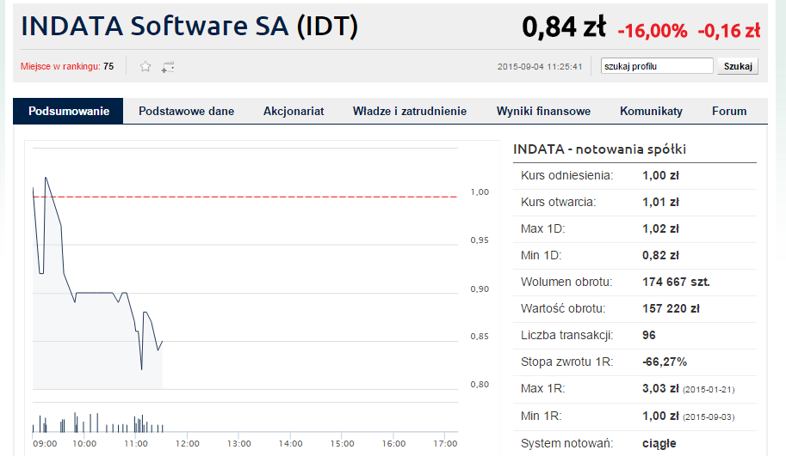The image size is (786, 456).
Task: Click the 0,84 zł current price
Action: 564,28
